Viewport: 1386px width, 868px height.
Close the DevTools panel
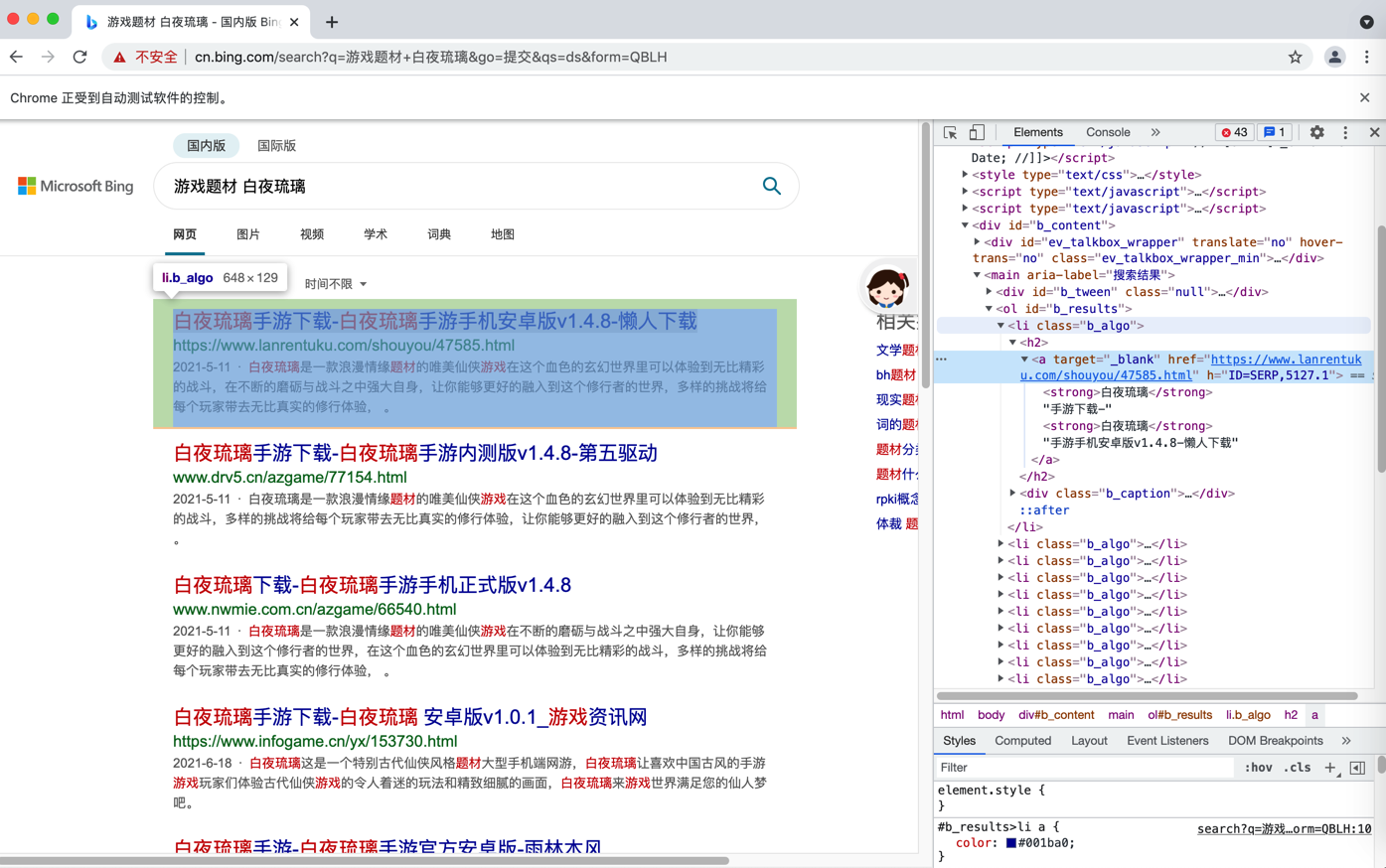(1374, 132)
